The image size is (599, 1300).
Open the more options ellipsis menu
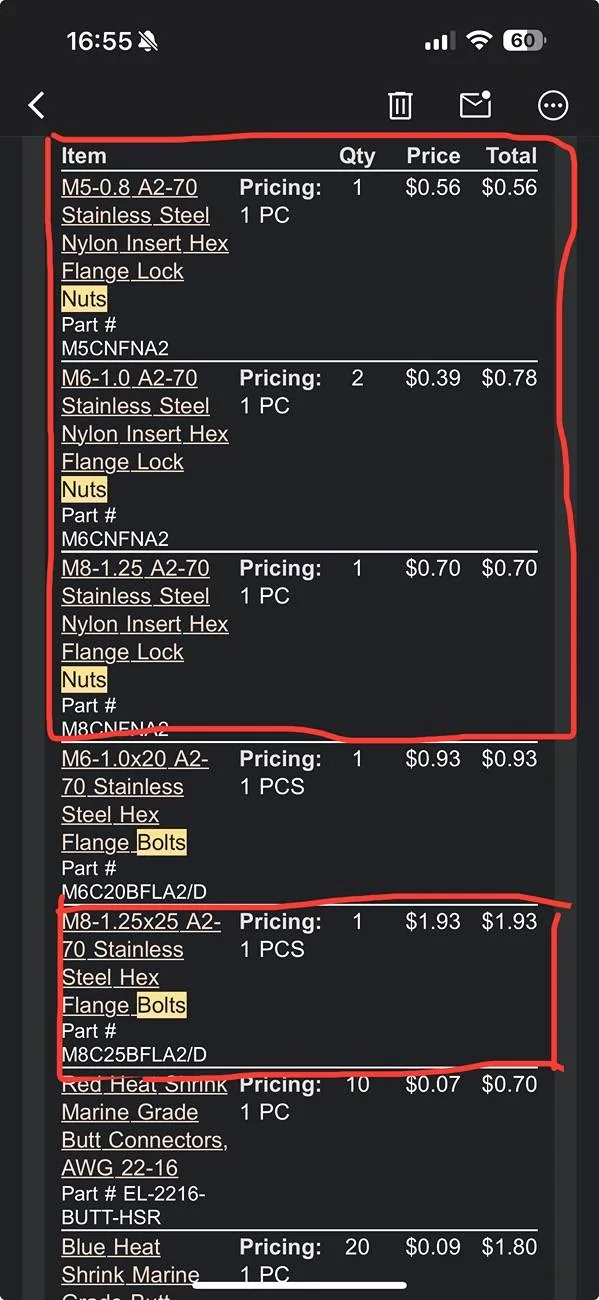click(553, 105)
